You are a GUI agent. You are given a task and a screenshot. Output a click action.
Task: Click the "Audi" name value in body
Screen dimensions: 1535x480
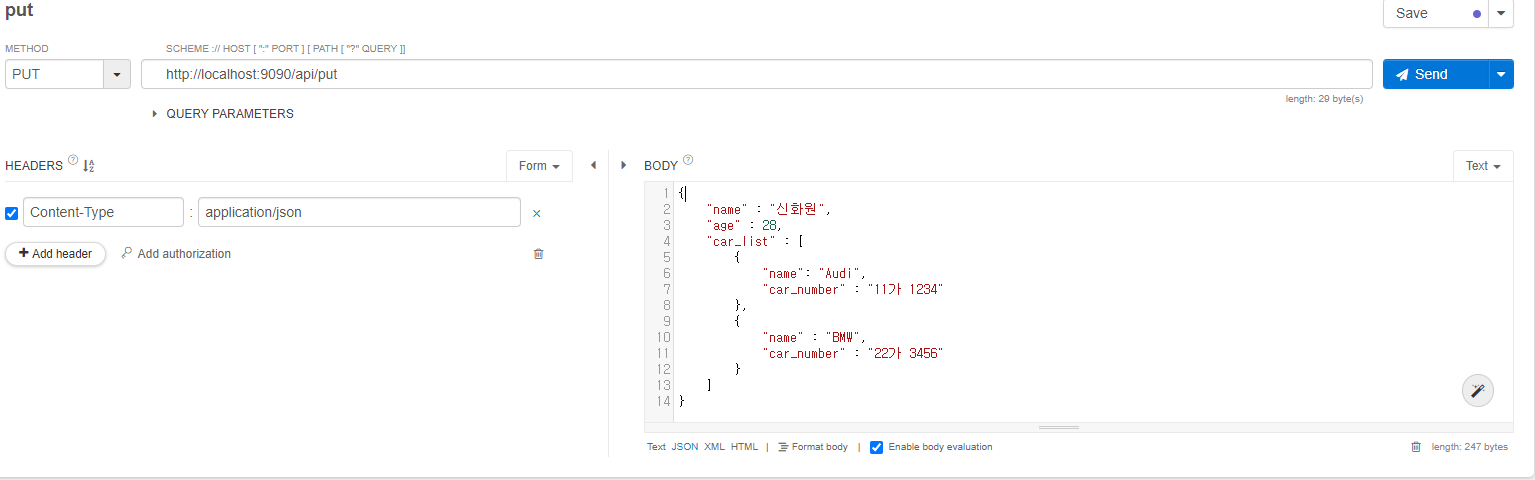click(x=841, y=273)
